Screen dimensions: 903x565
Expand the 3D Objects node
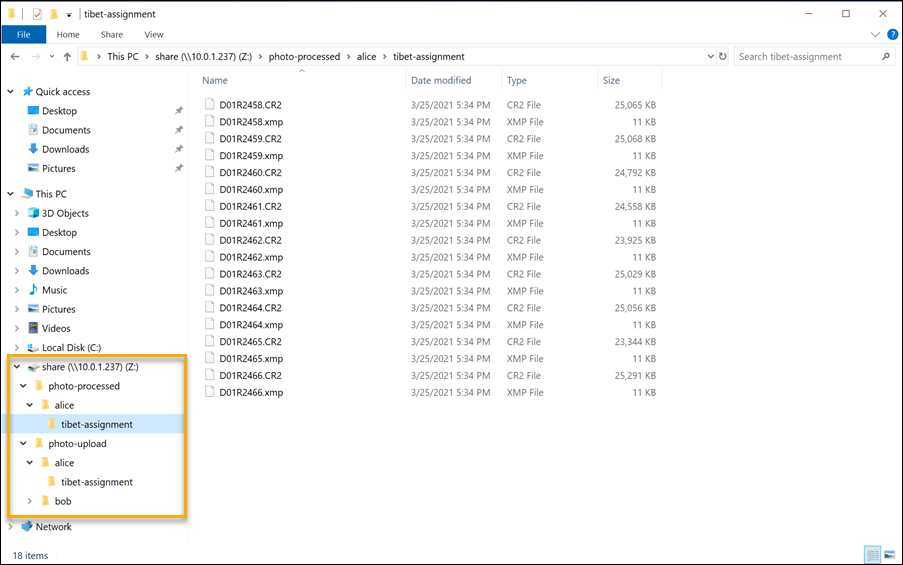point(17,213)
